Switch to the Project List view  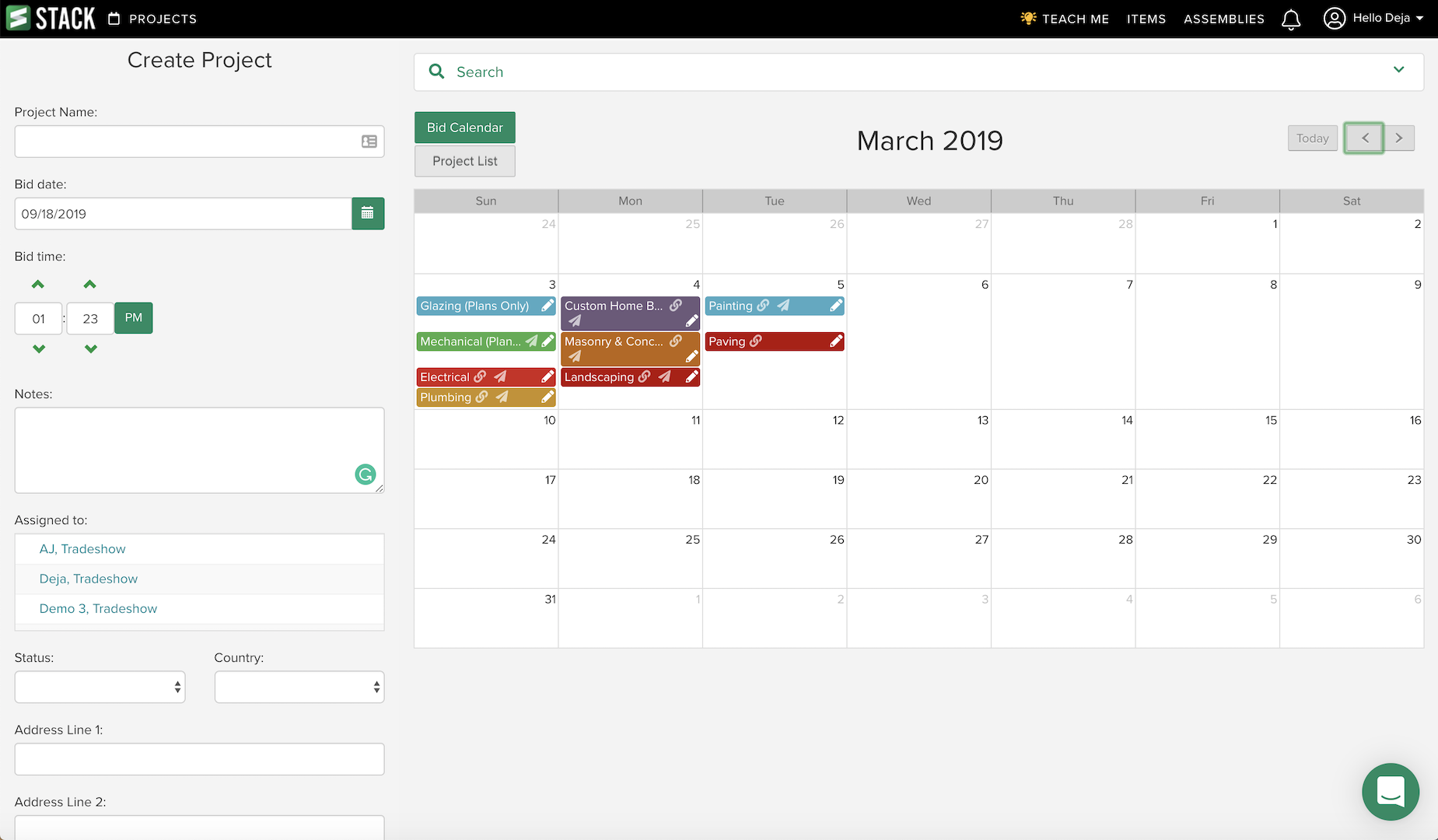pos(464,161)
